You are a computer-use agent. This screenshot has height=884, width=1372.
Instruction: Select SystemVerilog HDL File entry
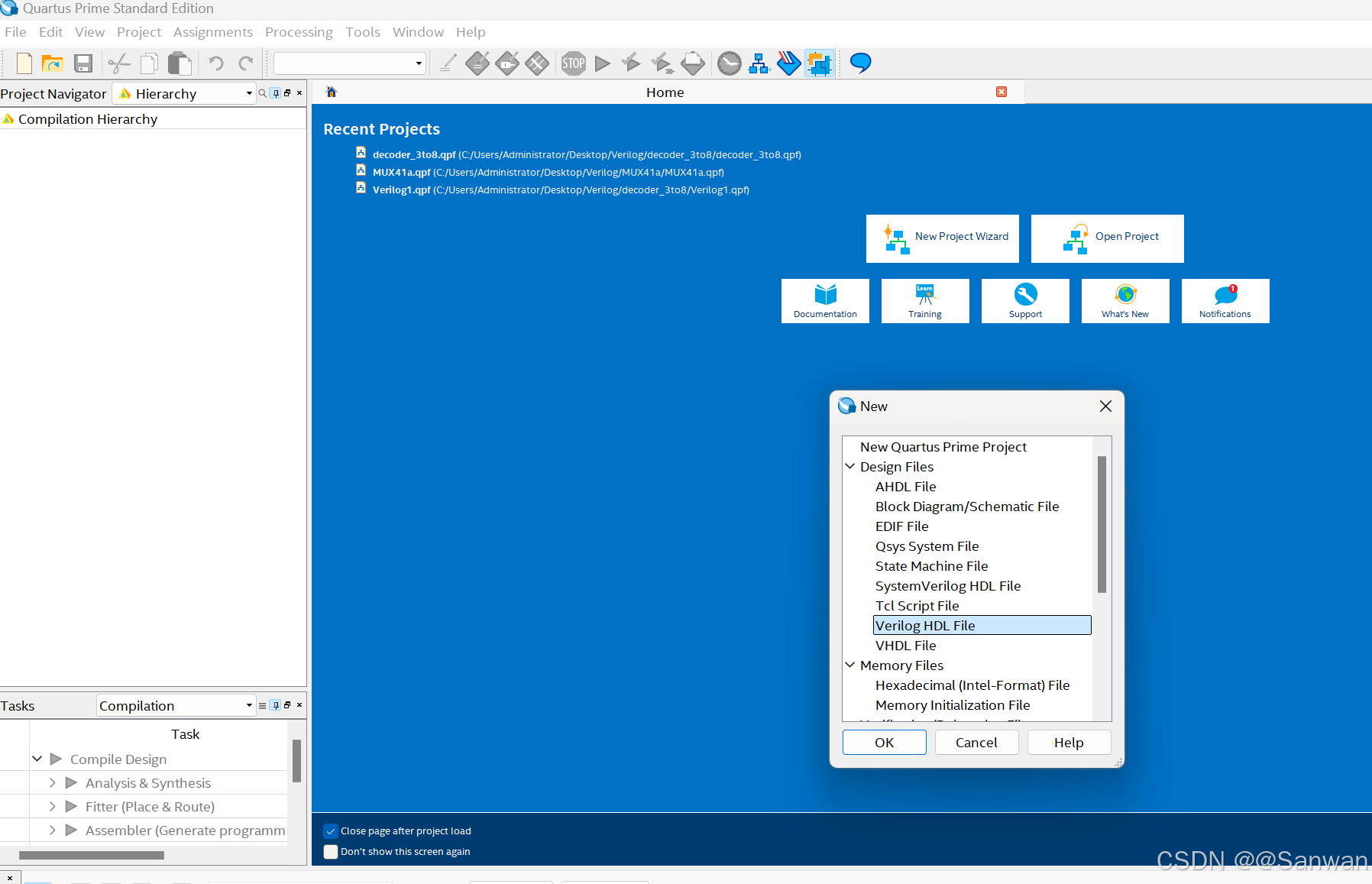[x=948, y=586]
